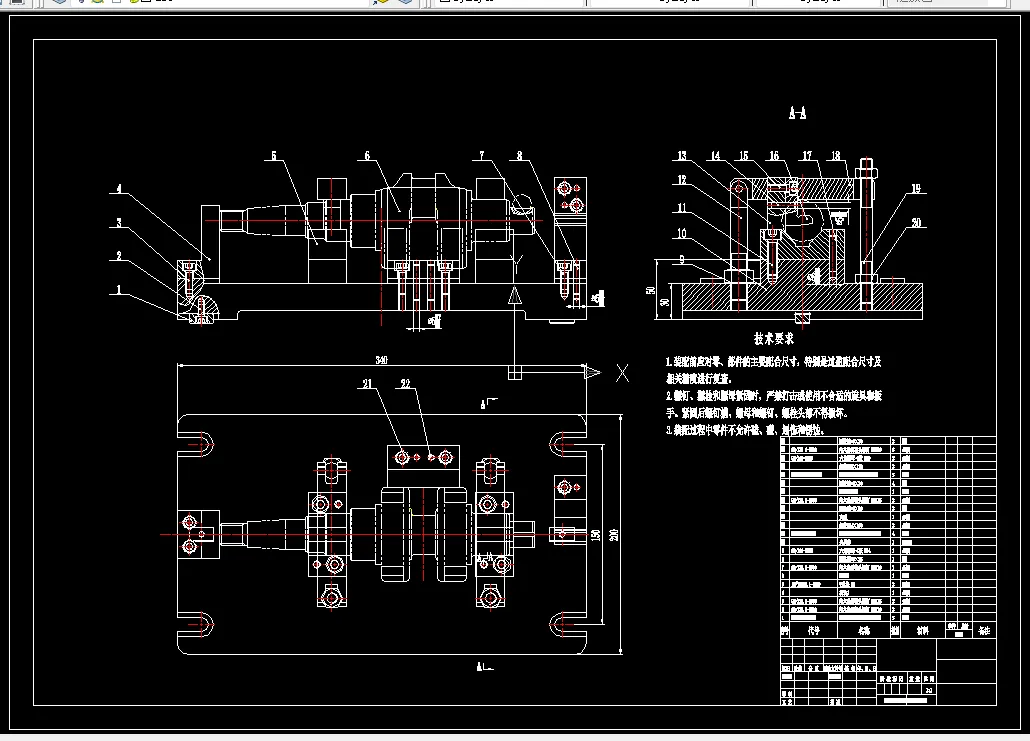
Task: Select the 代号 column header in parts list
Action: [x=813, y=631]
